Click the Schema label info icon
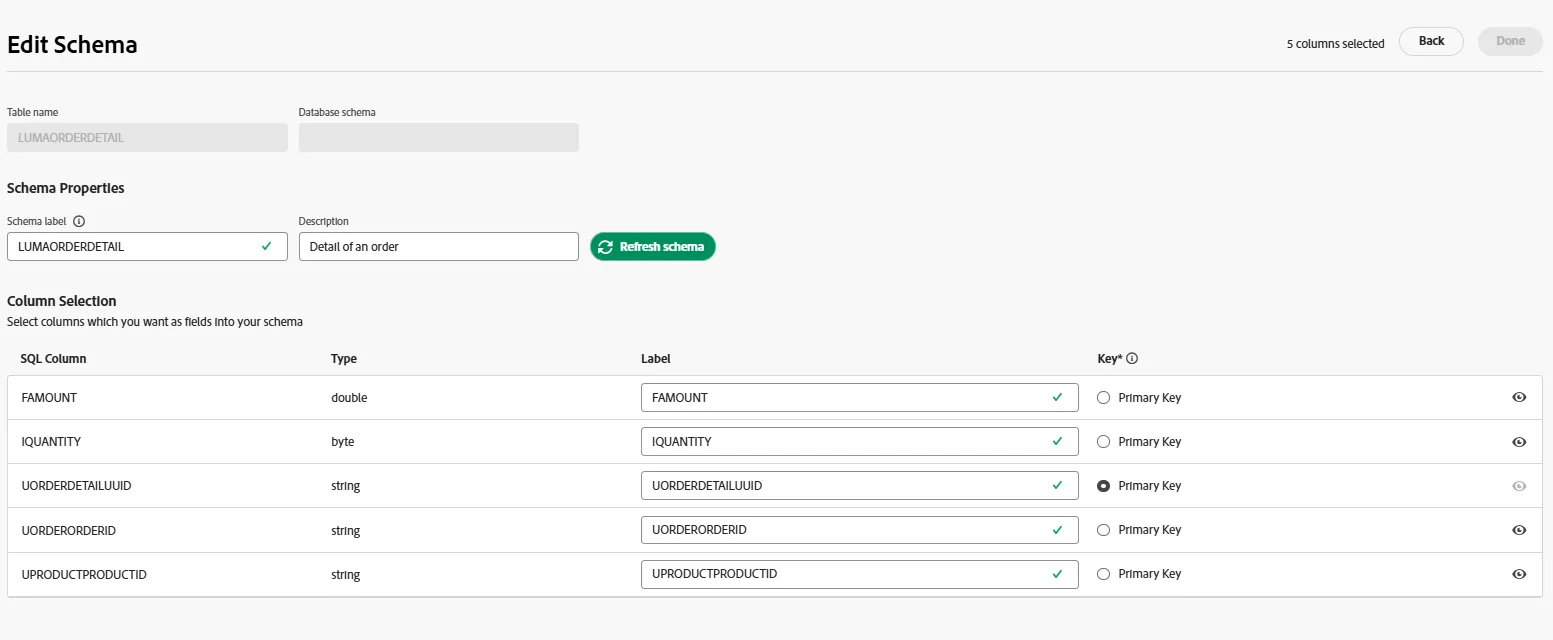This screenshot has height=640, width=1553. [x=79, y=222]
